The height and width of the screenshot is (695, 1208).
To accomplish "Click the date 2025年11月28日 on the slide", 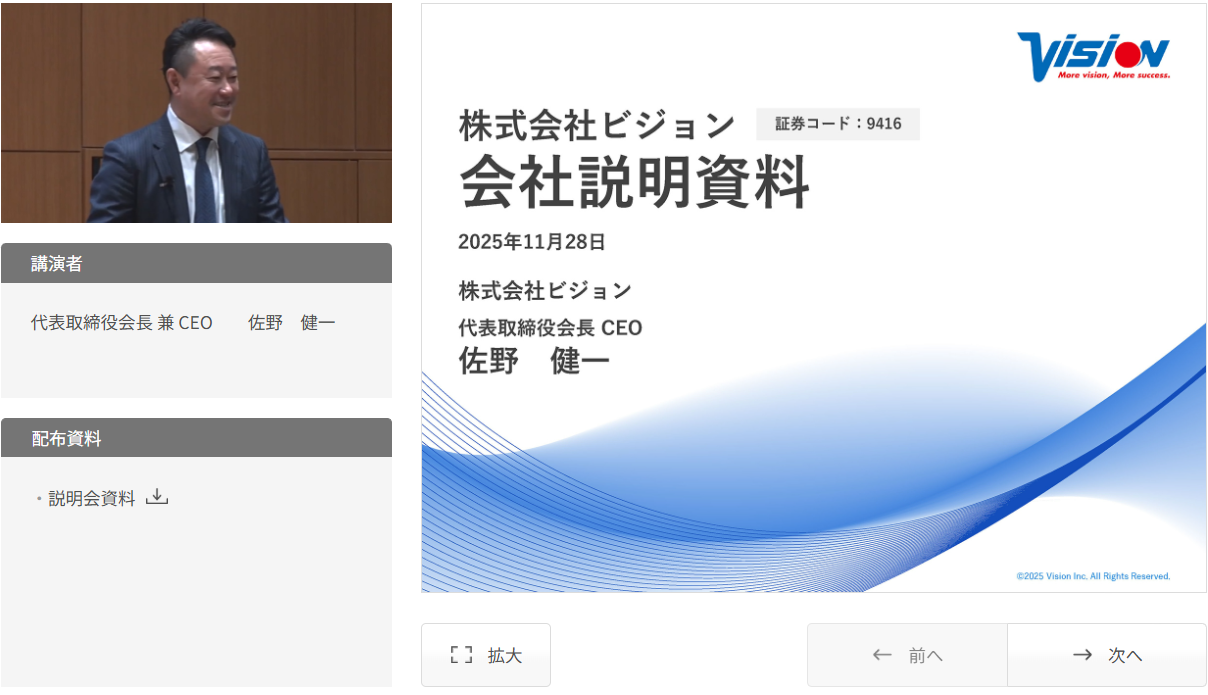I will 532,242.
